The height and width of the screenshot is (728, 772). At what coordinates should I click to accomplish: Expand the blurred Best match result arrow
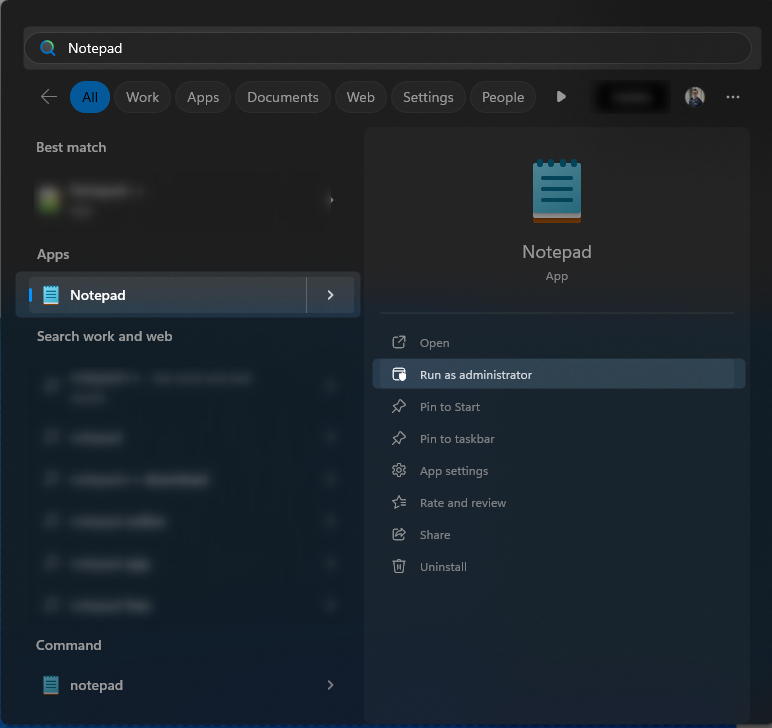pos(332,200)
